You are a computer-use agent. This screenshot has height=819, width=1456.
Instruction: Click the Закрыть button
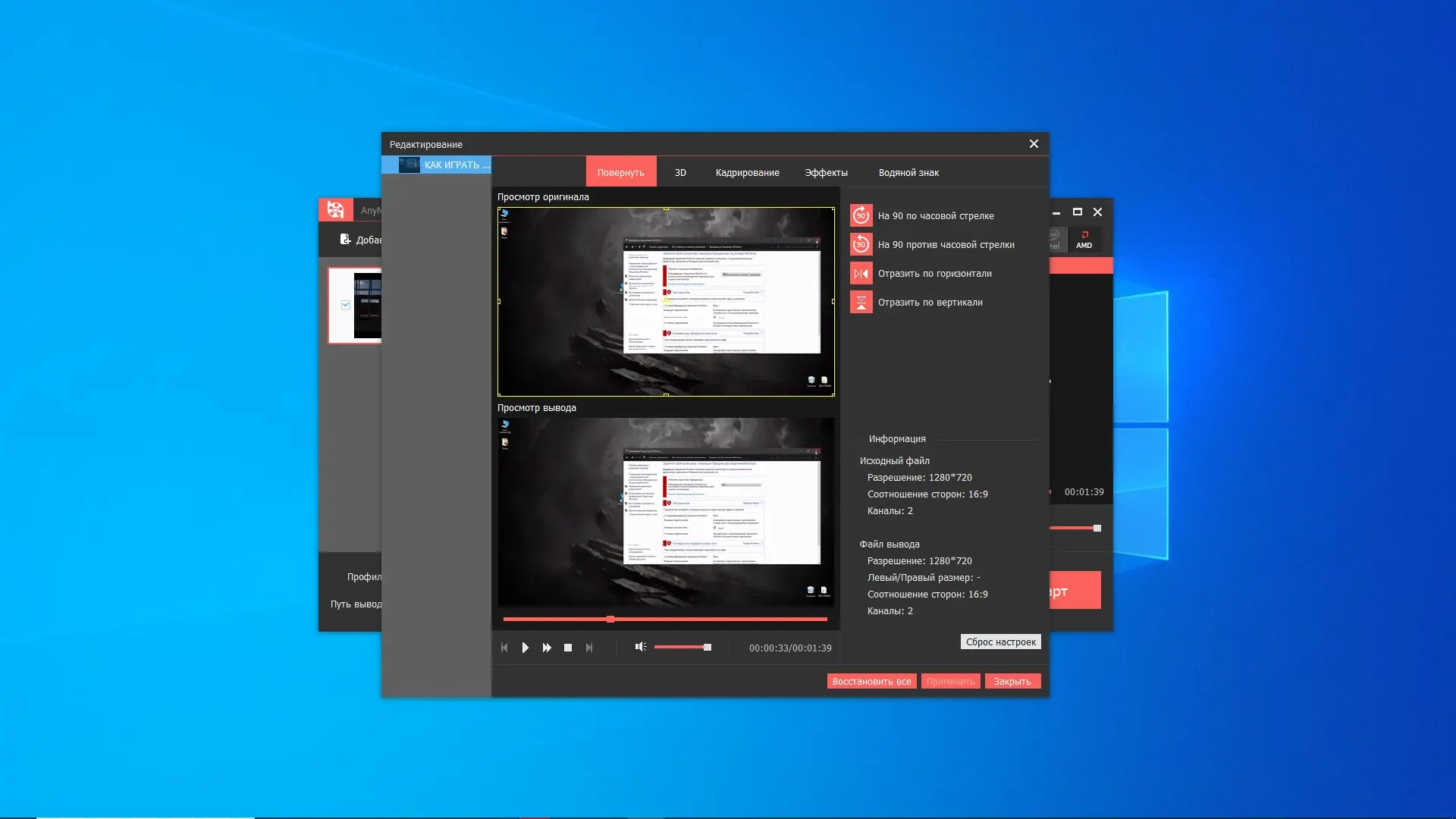[1012, 681]
